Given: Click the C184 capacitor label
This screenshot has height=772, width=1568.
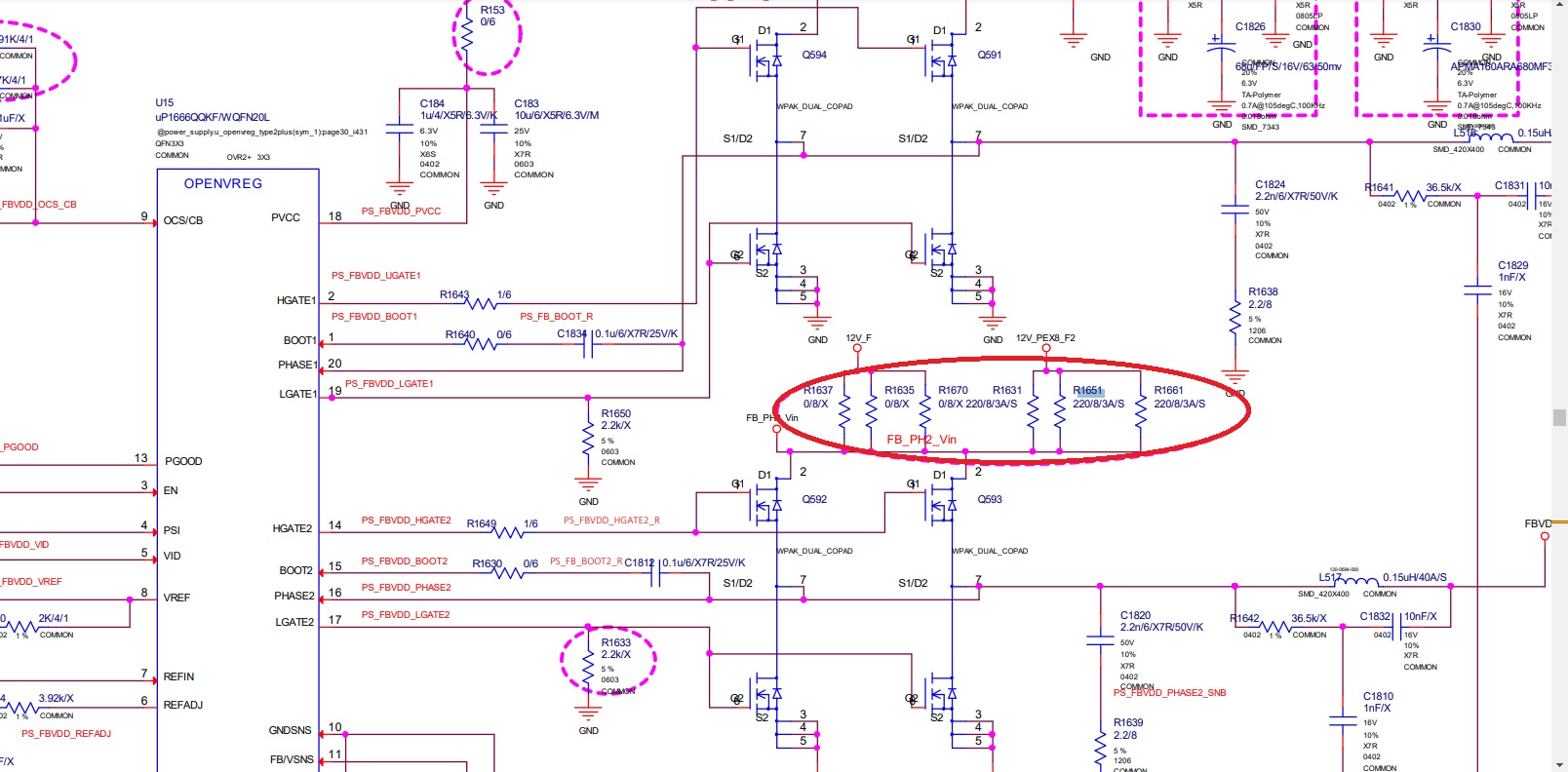Looking at the screenshot, I should (x=432, y=103).
